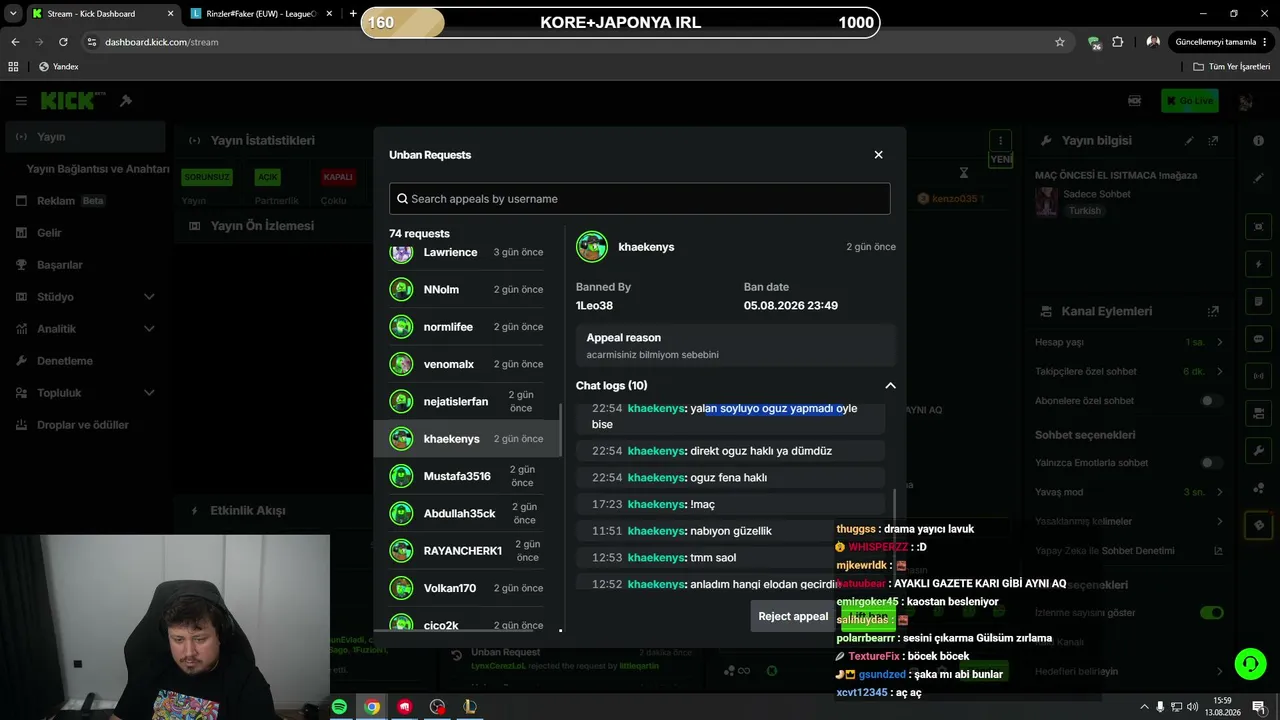
Task: Select NNolm's unban request
Action: pos(467,289)
